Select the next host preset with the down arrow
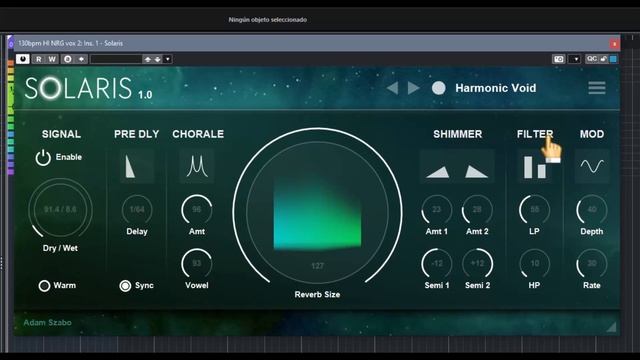The height and width of the screenshot is (360, 640). coord(158,60)
